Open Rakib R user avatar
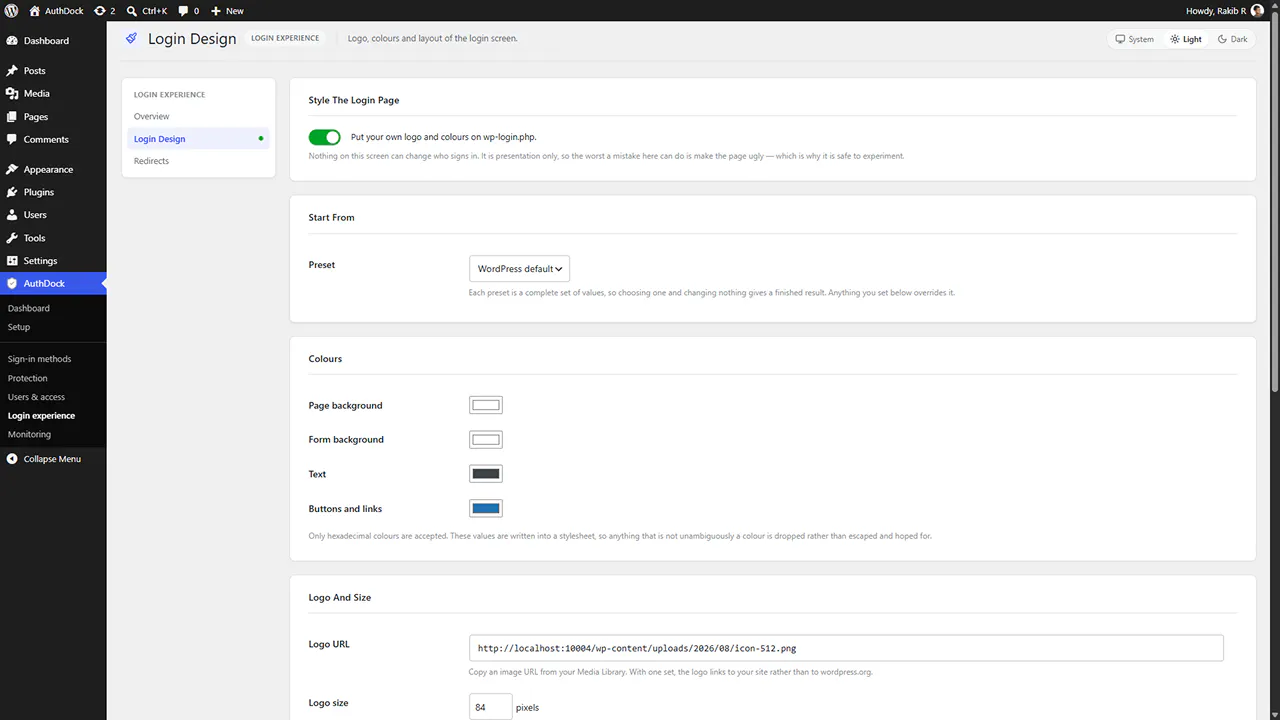 click(x=1257, y=11)
